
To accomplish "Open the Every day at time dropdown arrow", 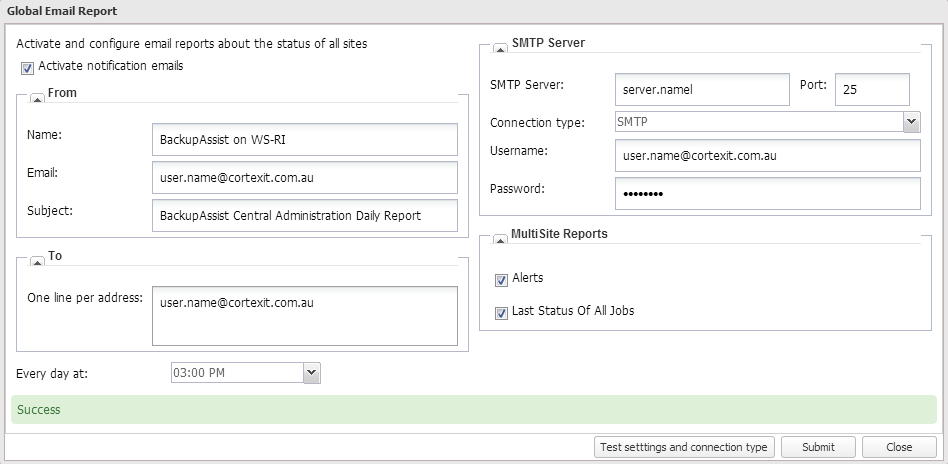I will click(311, 373).
